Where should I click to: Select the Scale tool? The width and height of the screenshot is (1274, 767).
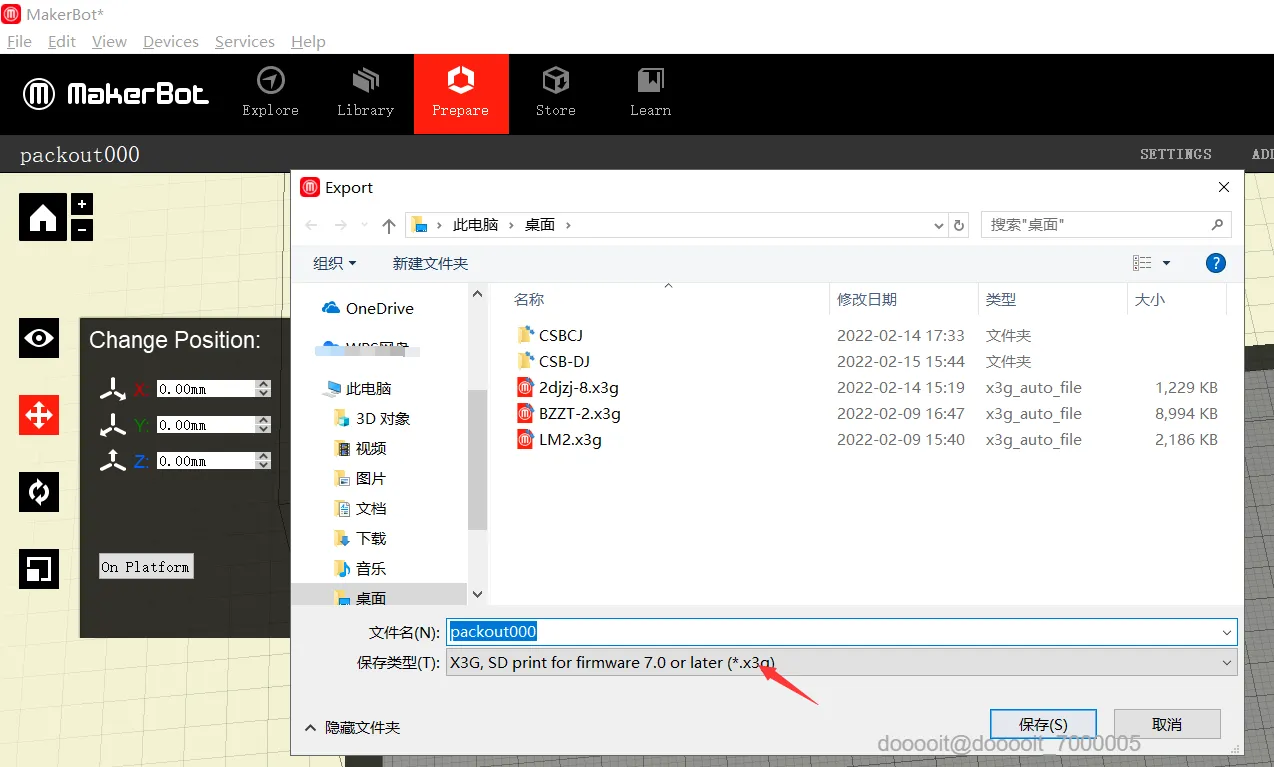click(39, 569)
